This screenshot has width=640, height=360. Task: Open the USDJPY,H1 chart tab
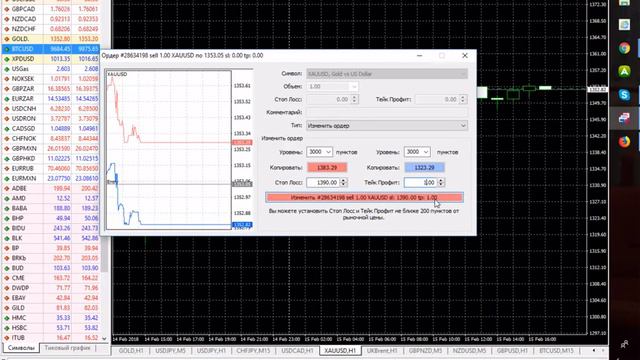(211, 351)
